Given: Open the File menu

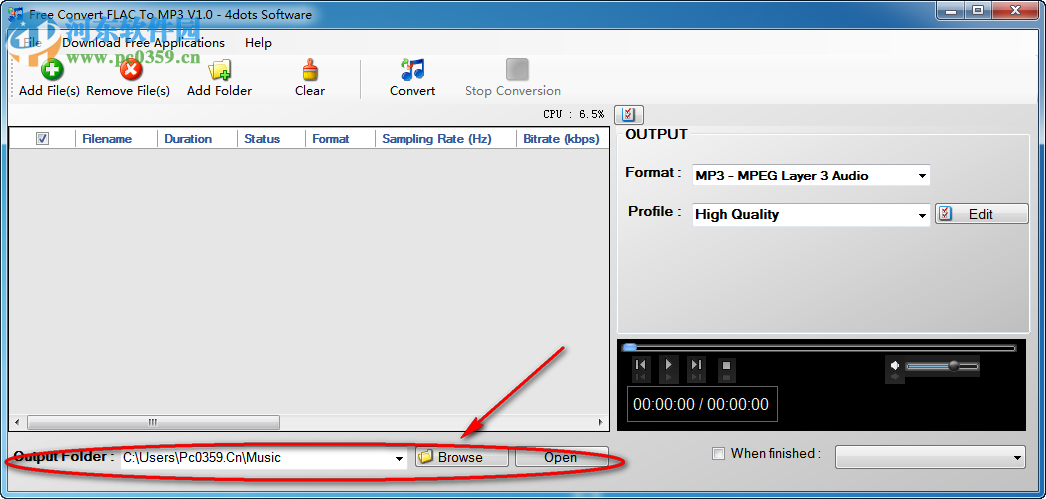Looking at the screenshot, I should 32,43.
